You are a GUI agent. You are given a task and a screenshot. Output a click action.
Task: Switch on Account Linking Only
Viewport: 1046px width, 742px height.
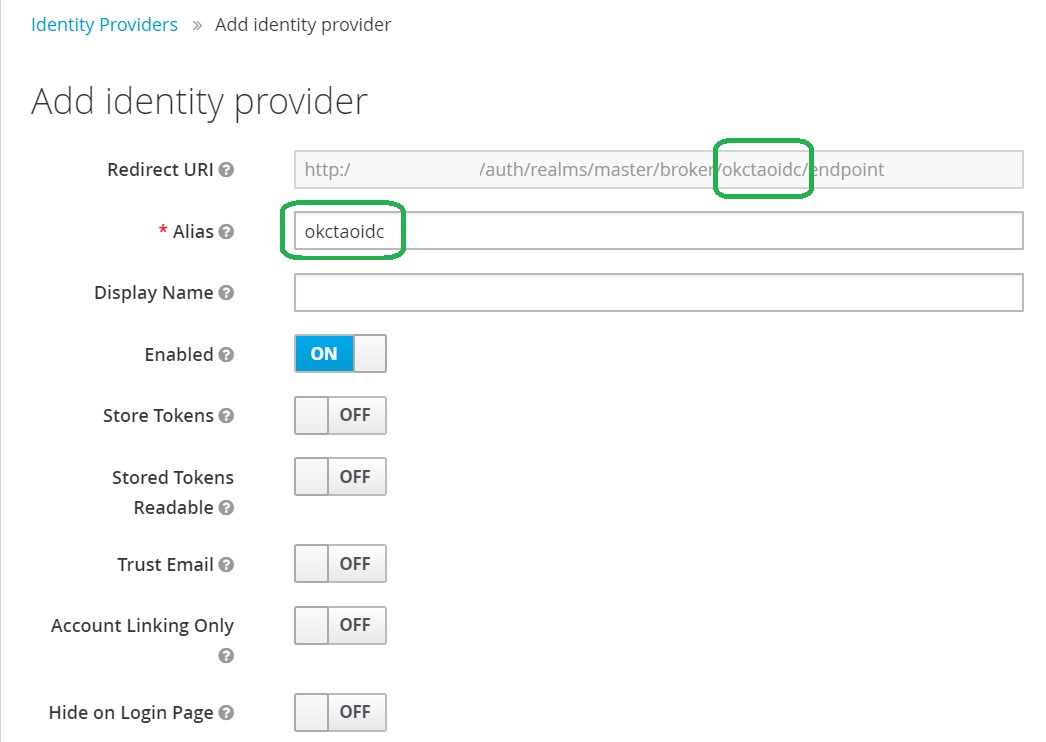click(340, 625)
